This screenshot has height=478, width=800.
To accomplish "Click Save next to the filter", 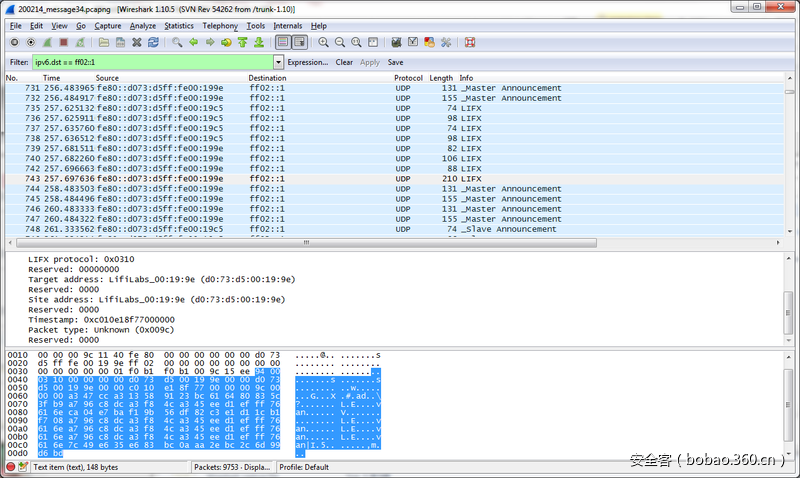I will [x=395, y=62].
